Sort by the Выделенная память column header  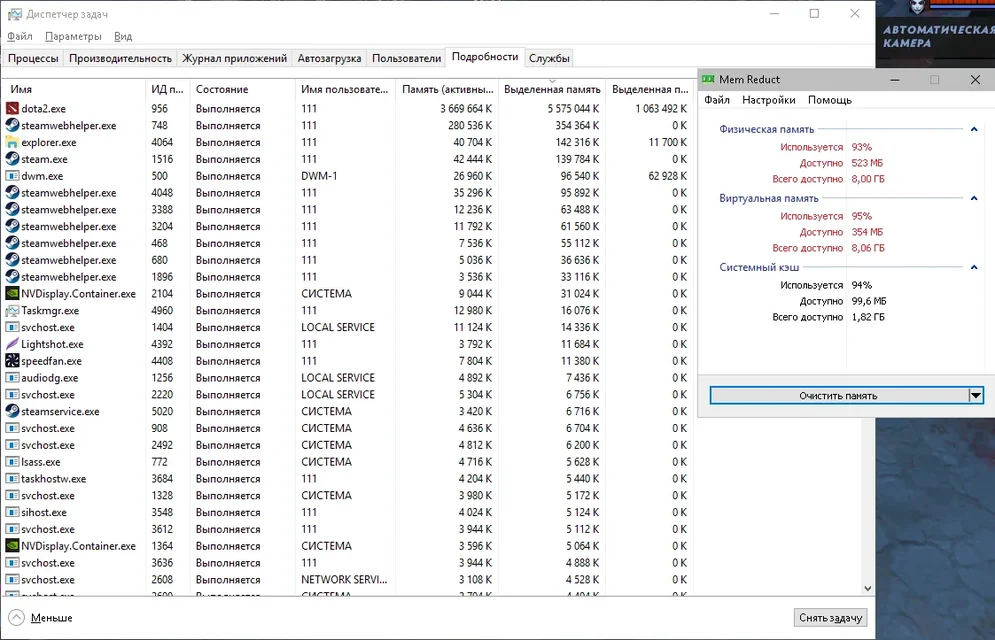click(x=552, y=89)
